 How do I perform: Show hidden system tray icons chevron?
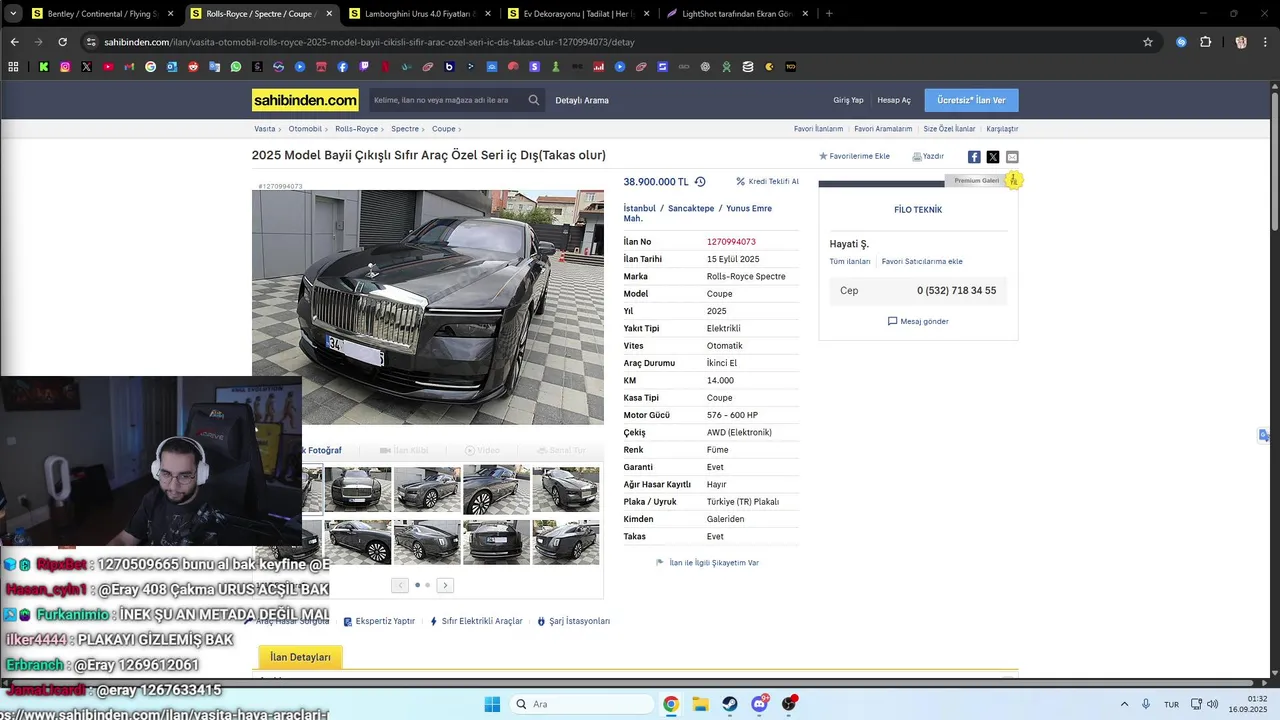click(x=1124, y=704)
